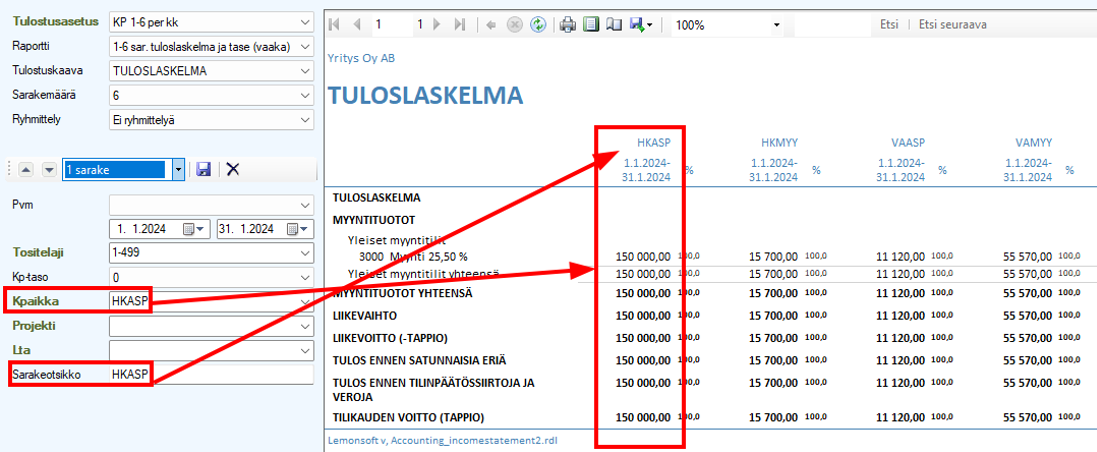Open the start date calendar for 1.1.2024
The height and width of the screenshot is (452, 1097).
pyautogui.click(x=195, y=229)
